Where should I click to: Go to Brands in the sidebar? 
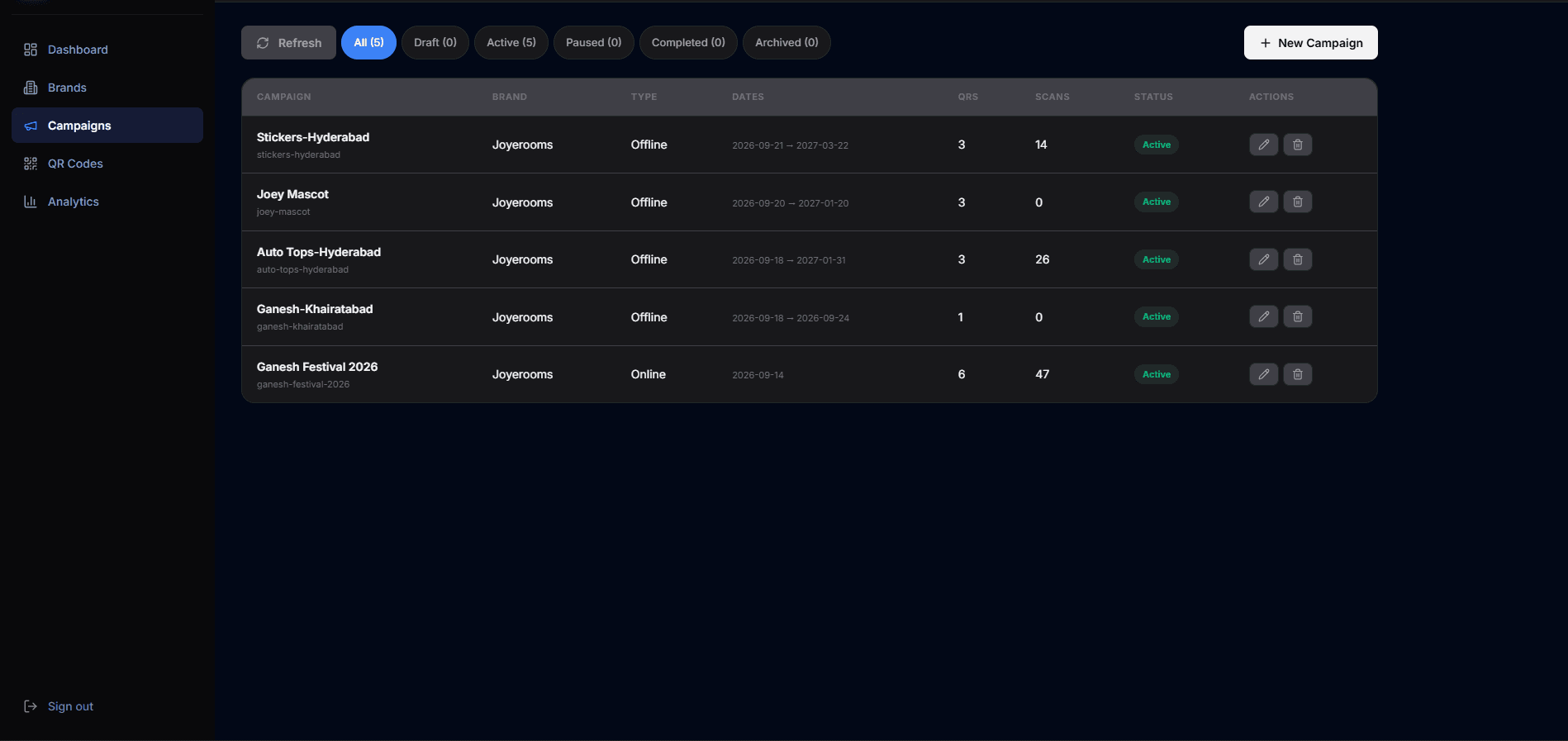pyautogui.click(x=107, y=88)
